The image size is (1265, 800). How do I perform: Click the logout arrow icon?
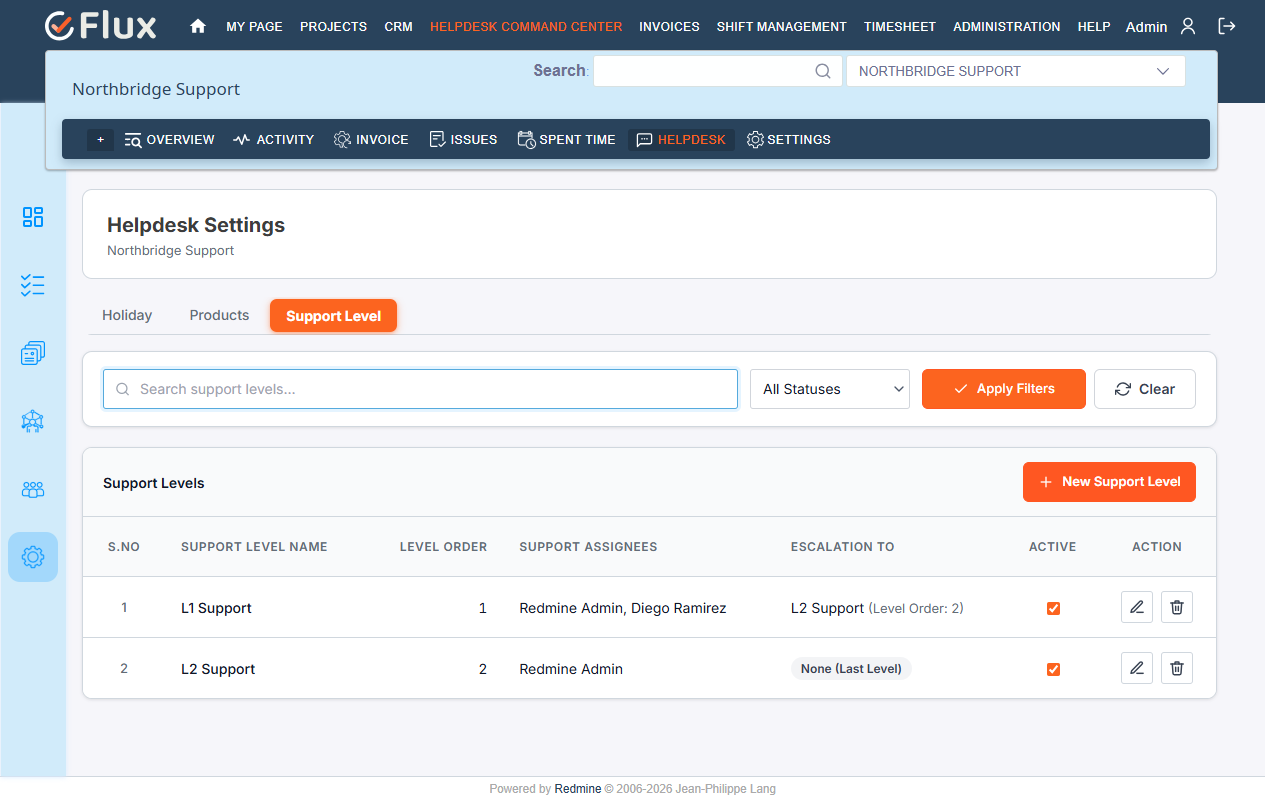tap(1227, 26)
